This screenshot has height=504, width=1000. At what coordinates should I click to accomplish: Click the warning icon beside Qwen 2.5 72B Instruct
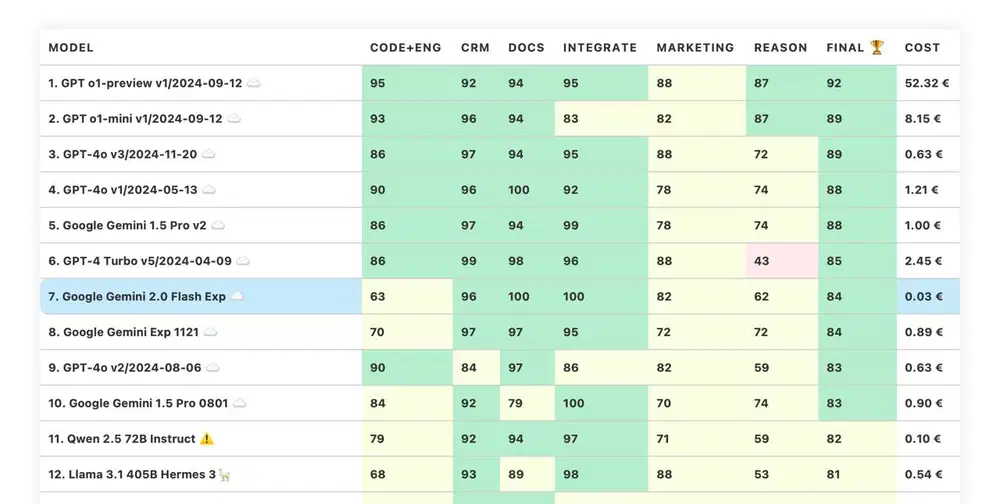207,439
